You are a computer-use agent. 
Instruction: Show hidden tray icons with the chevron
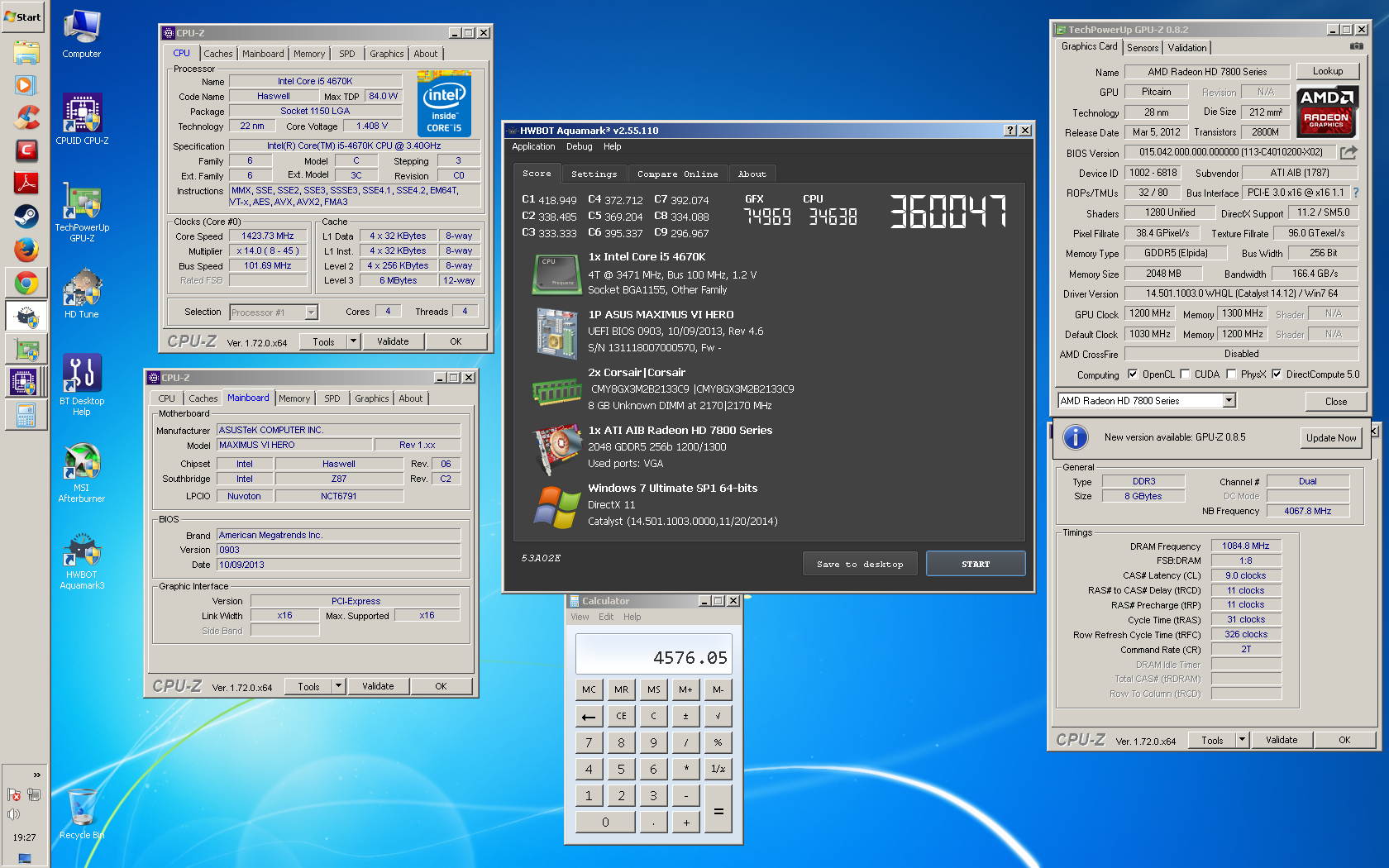tap(36, 775)
